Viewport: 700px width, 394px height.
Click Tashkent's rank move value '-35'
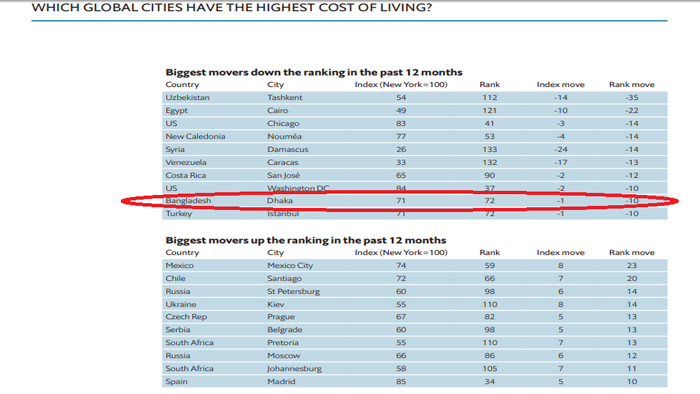point(632,97)
